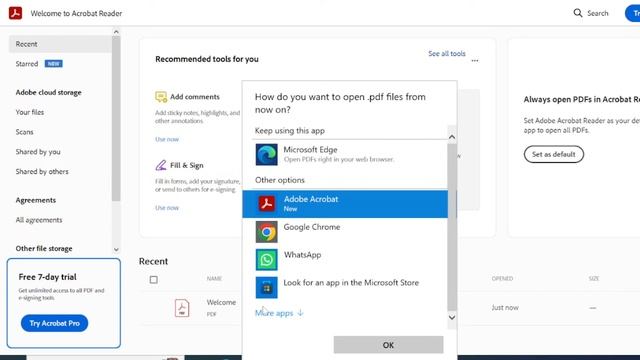
Task: Click the WhatsApp label
Action: [302, 255]
